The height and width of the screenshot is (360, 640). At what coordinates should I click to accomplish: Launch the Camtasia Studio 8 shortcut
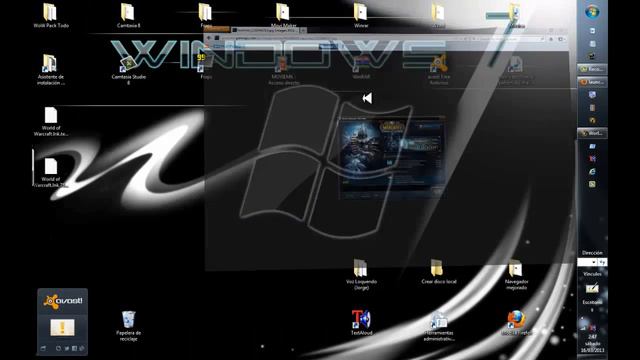tap(128, 69)
